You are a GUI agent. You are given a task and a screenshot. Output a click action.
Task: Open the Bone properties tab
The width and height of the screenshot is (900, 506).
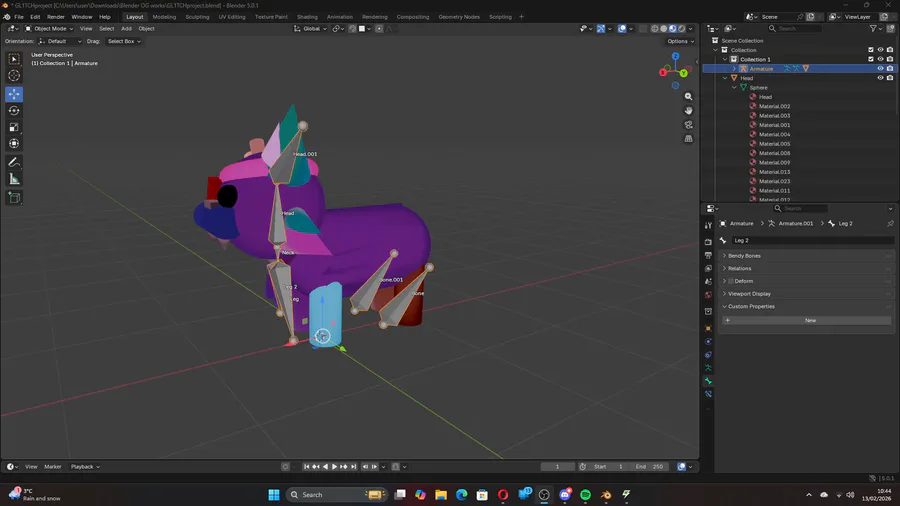pos(708,381)
